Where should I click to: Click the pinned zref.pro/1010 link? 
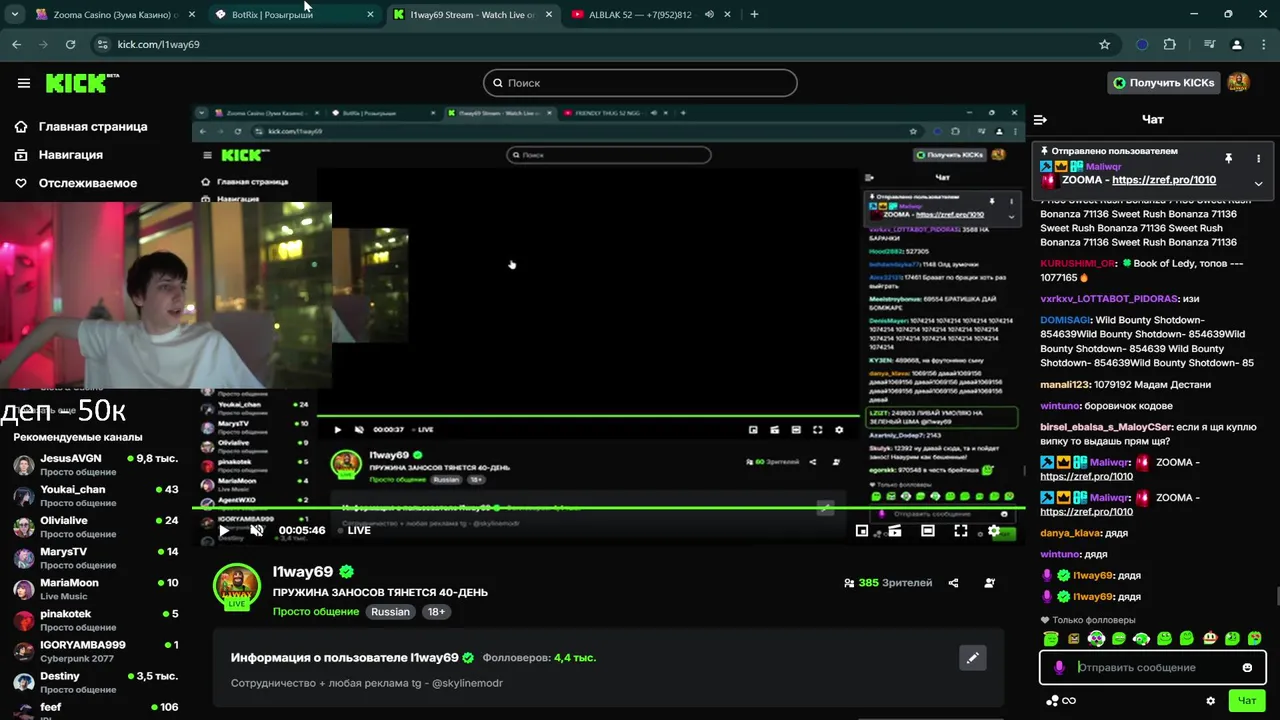1164,180
